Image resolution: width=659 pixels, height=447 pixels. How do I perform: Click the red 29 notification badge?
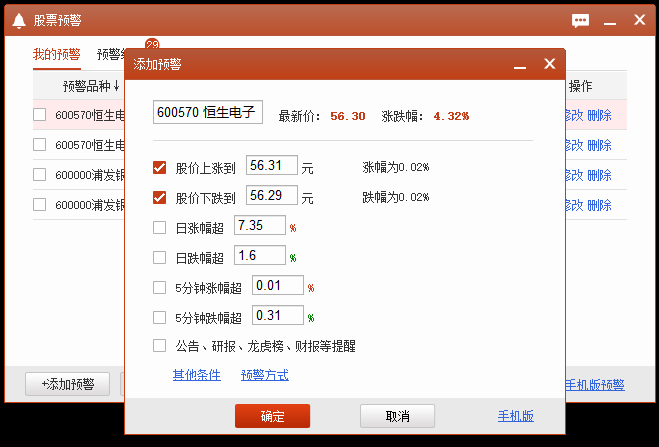pos(152,44)
